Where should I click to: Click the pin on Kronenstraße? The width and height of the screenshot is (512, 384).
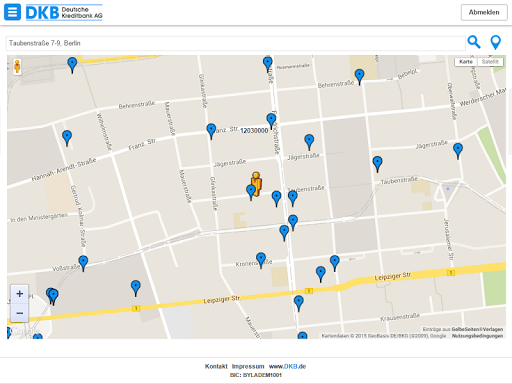[x=261, y=260]
